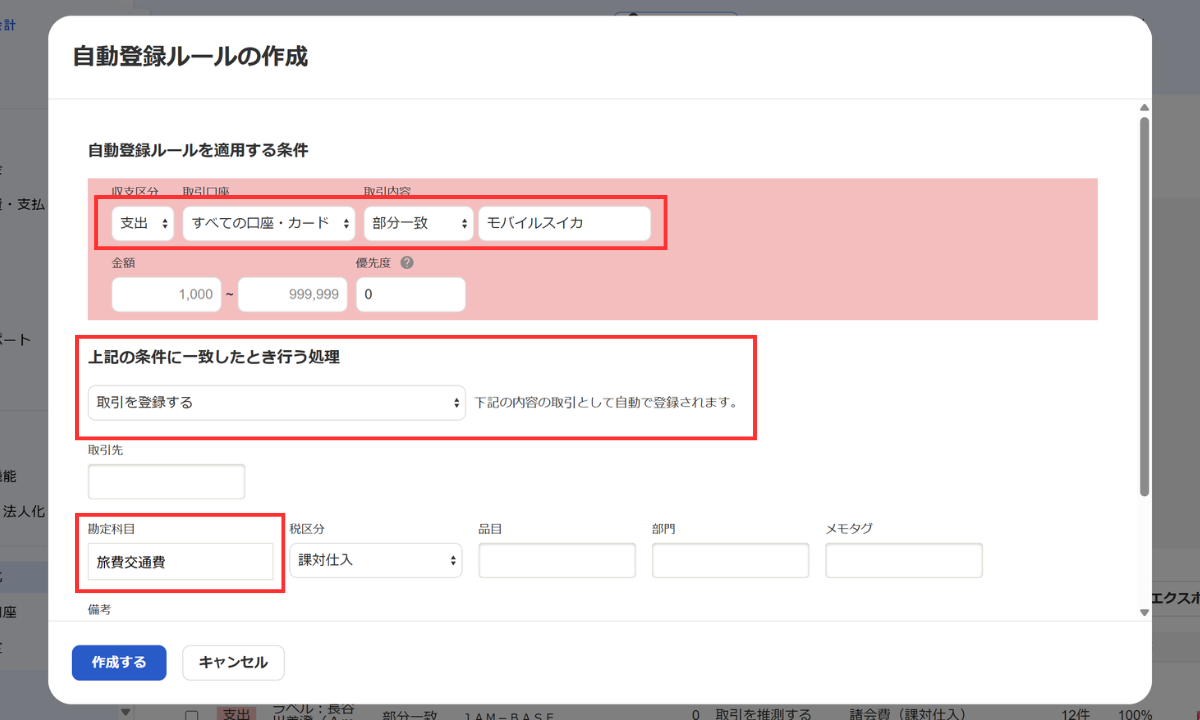
Task: Expand the 税区分 dropdown showing 課対仕入
Action: coord(376,560)
